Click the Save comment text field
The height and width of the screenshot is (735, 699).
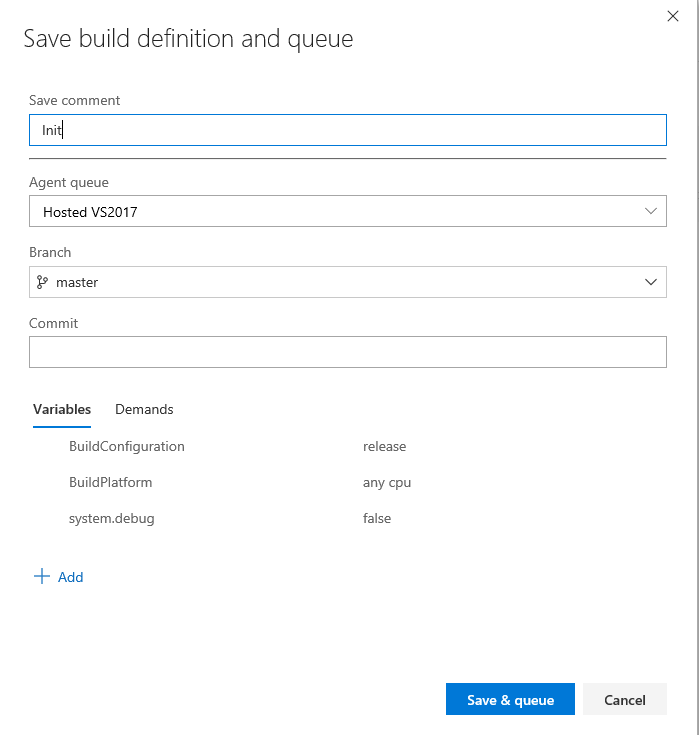[347, 130]
